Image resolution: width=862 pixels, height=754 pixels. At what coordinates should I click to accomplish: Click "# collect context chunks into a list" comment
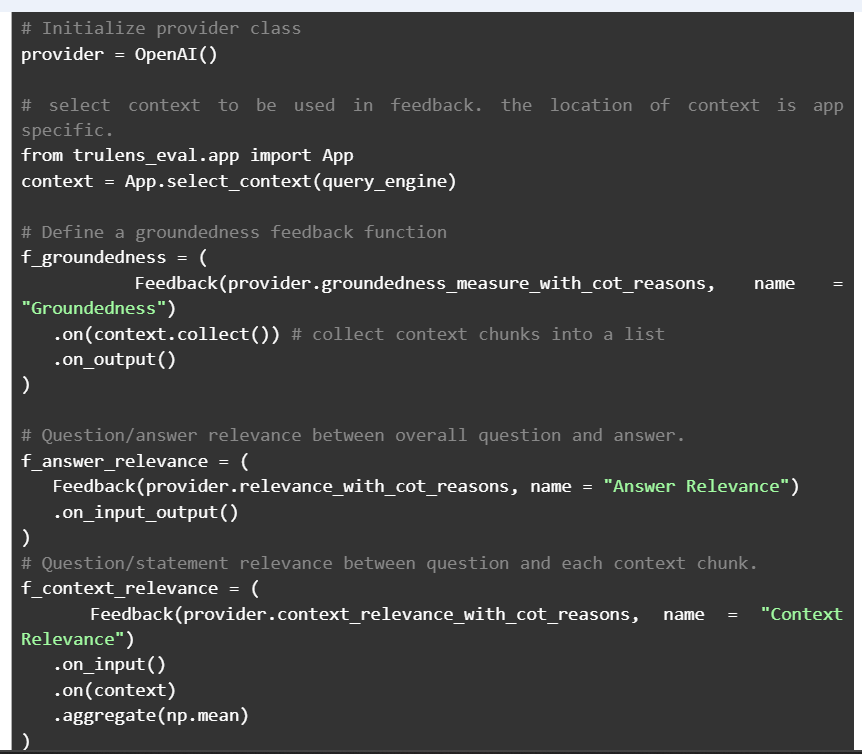point(478,334)
